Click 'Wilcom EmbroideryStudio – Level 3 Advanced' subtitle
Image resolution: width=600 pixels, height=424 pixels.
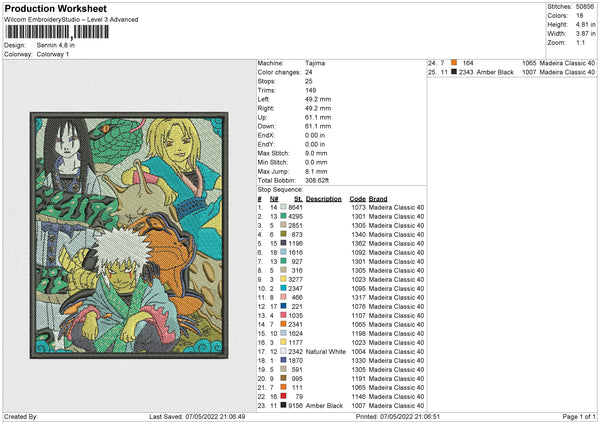71,20
